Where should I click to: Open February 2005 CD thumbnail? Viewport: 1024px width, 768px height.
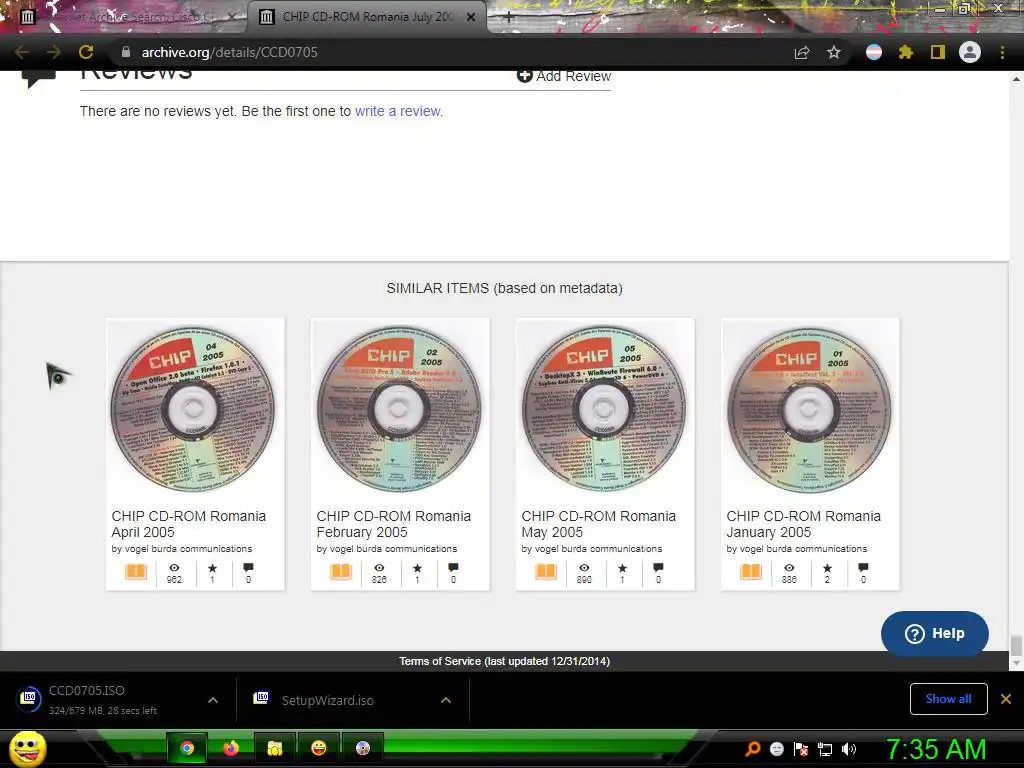(400, 409)
